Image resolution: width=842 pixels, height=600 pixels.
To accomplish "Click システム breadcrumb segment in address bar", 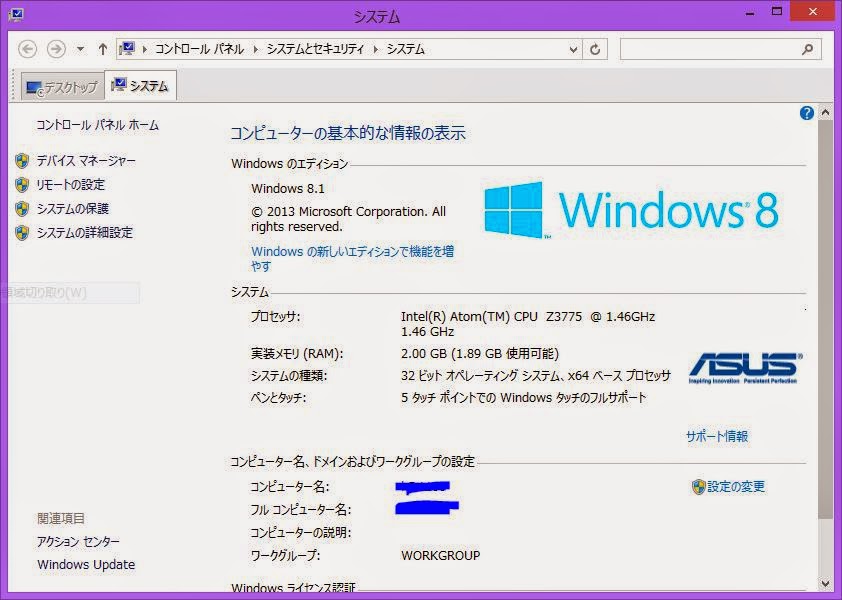I will (406, 49).
